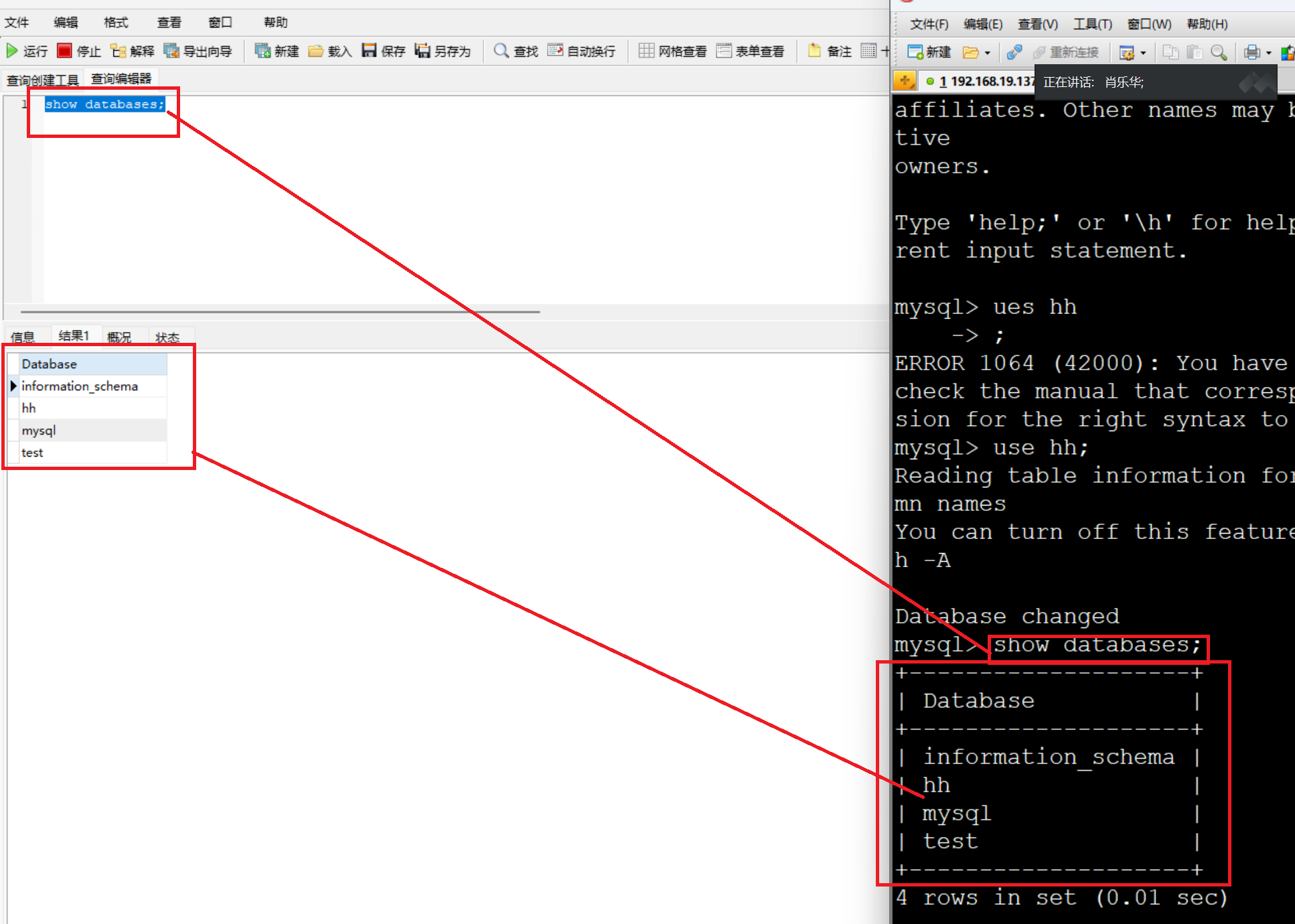Switch to 网格查看 (Grid View) mode

[673, 51]
